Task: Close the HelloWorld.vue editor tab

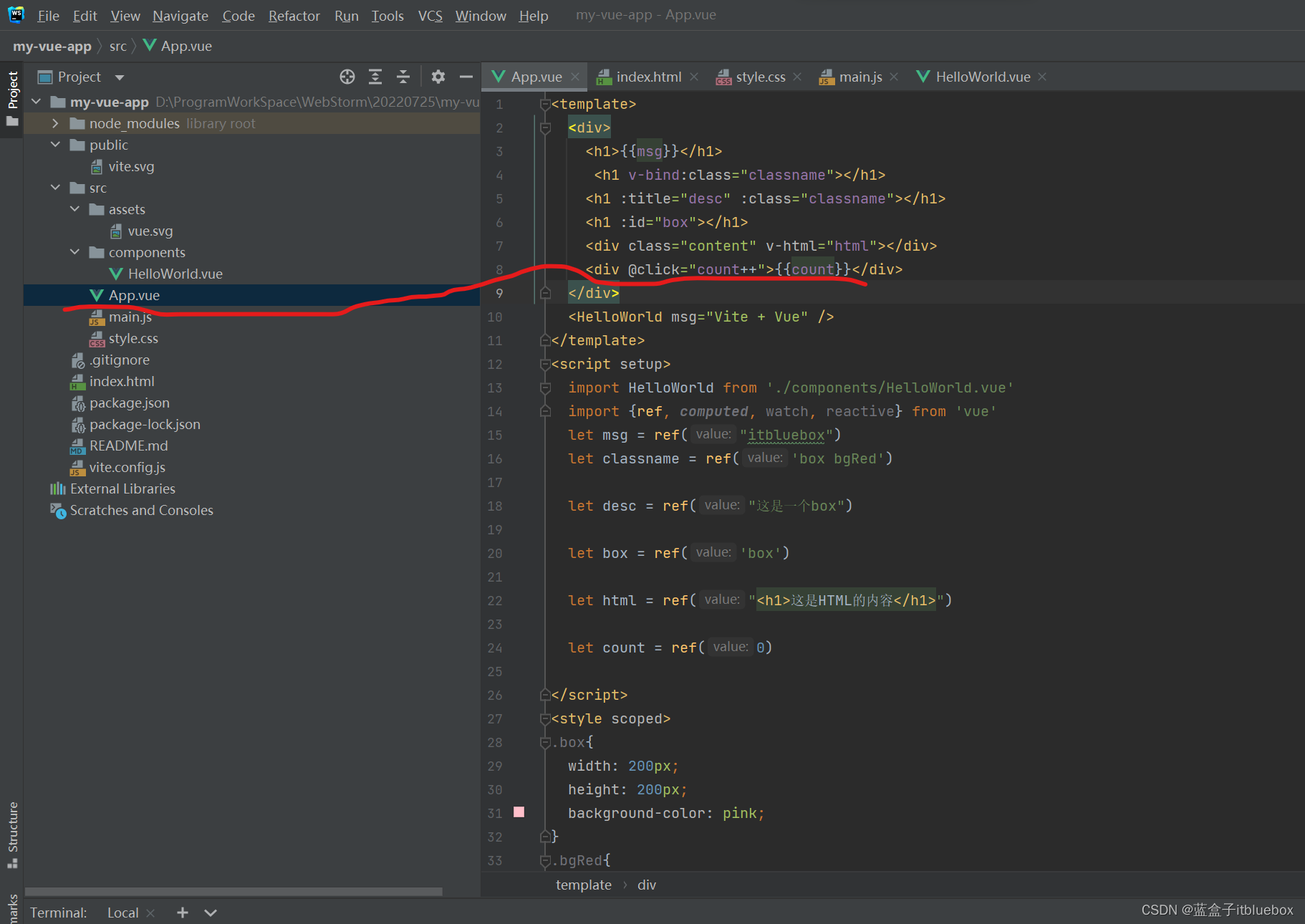Action: pyautogui.click(x=1042, y=77)
